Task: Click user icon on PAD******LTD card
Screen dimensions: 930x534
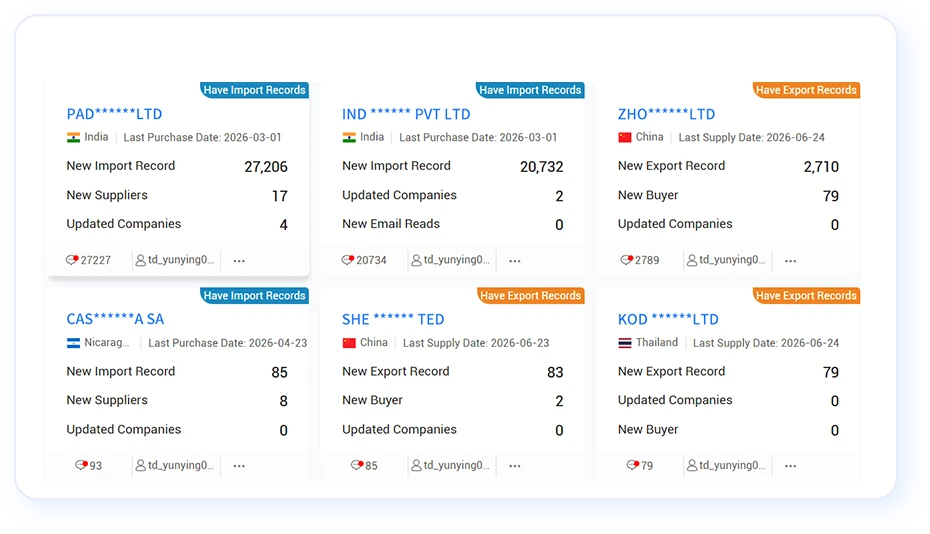Action: tap(141, 260)
